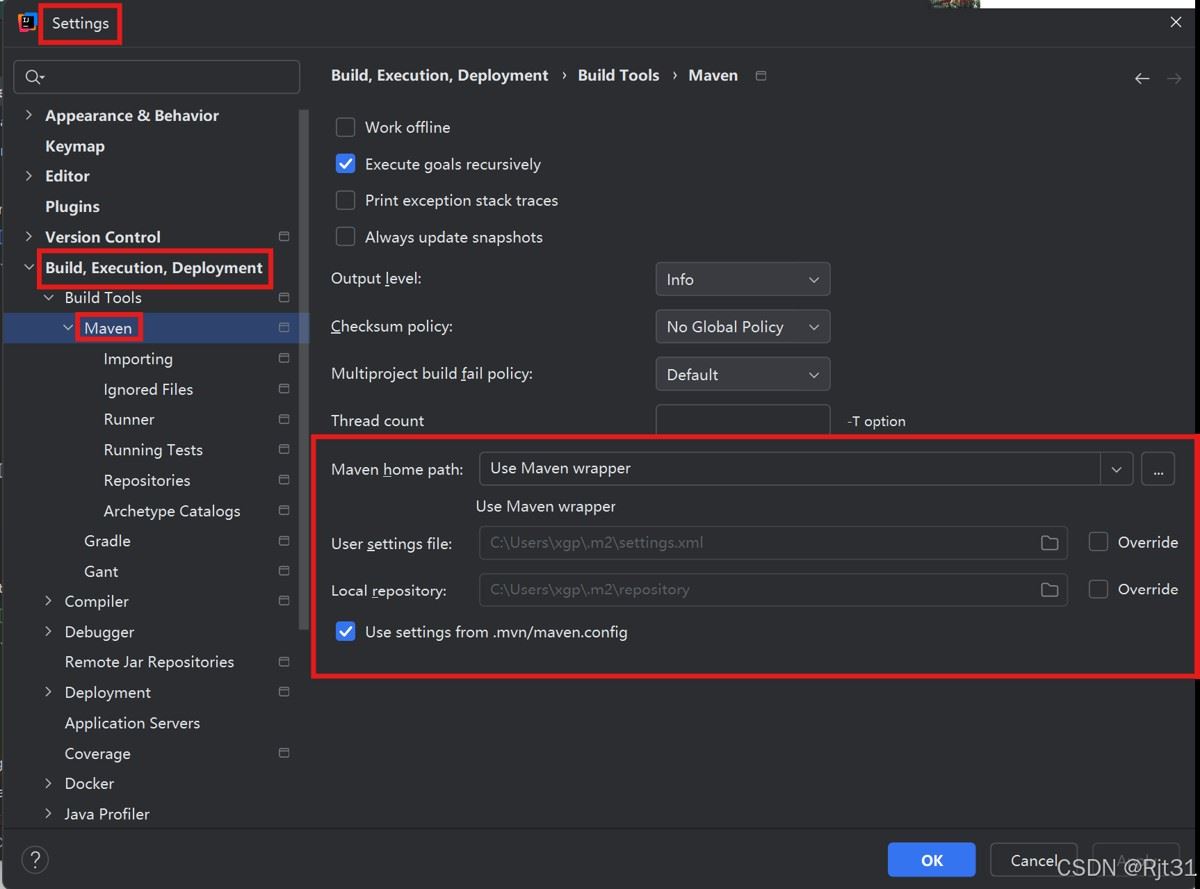
Task: Click the help question mark icon
Action: 35,859
